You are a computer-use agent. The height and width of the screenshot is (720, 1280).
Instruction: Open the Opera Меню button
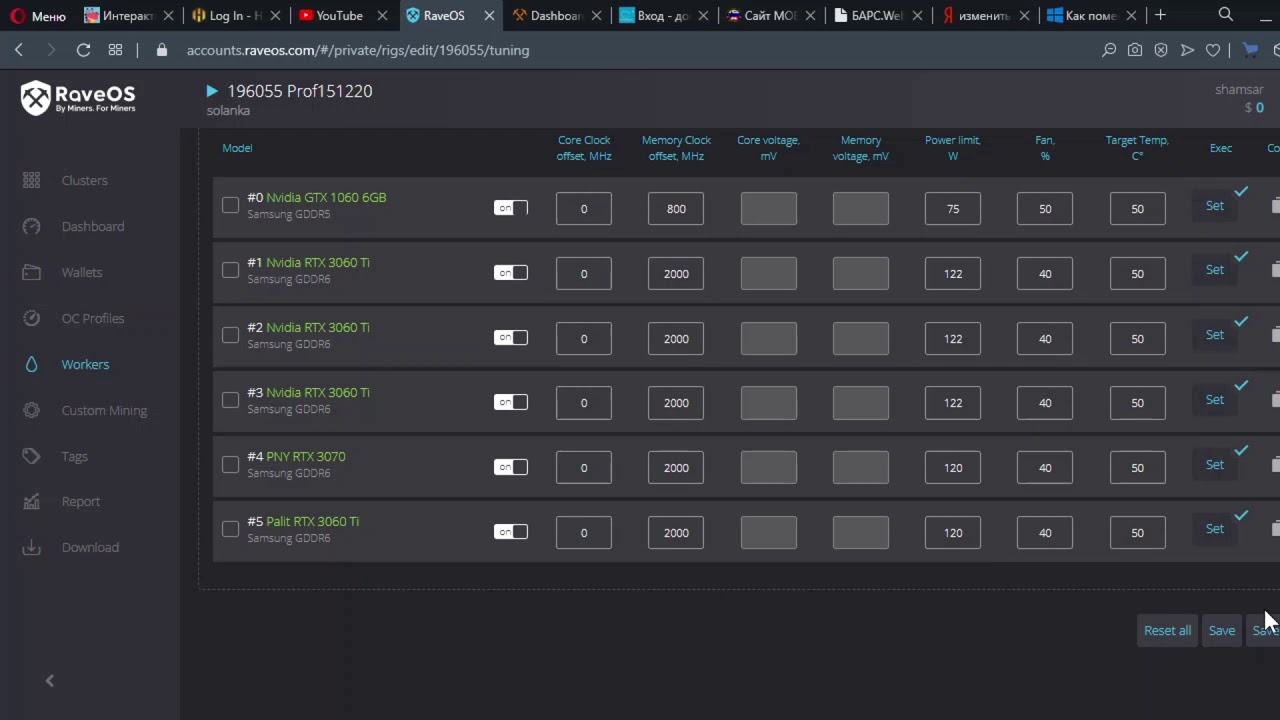38,15
